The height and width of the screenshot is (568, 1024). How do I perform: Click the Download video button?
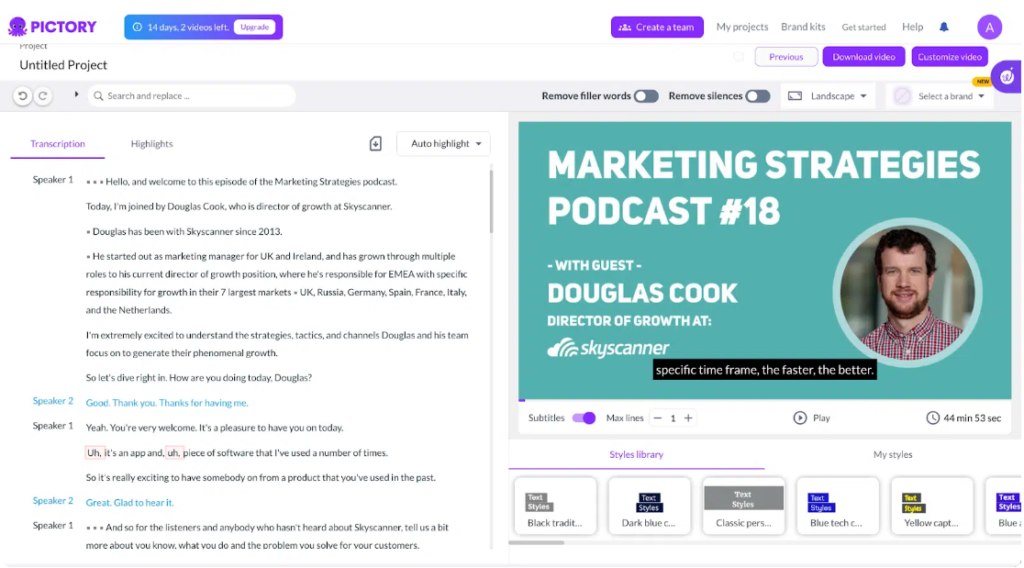point(864,57)
